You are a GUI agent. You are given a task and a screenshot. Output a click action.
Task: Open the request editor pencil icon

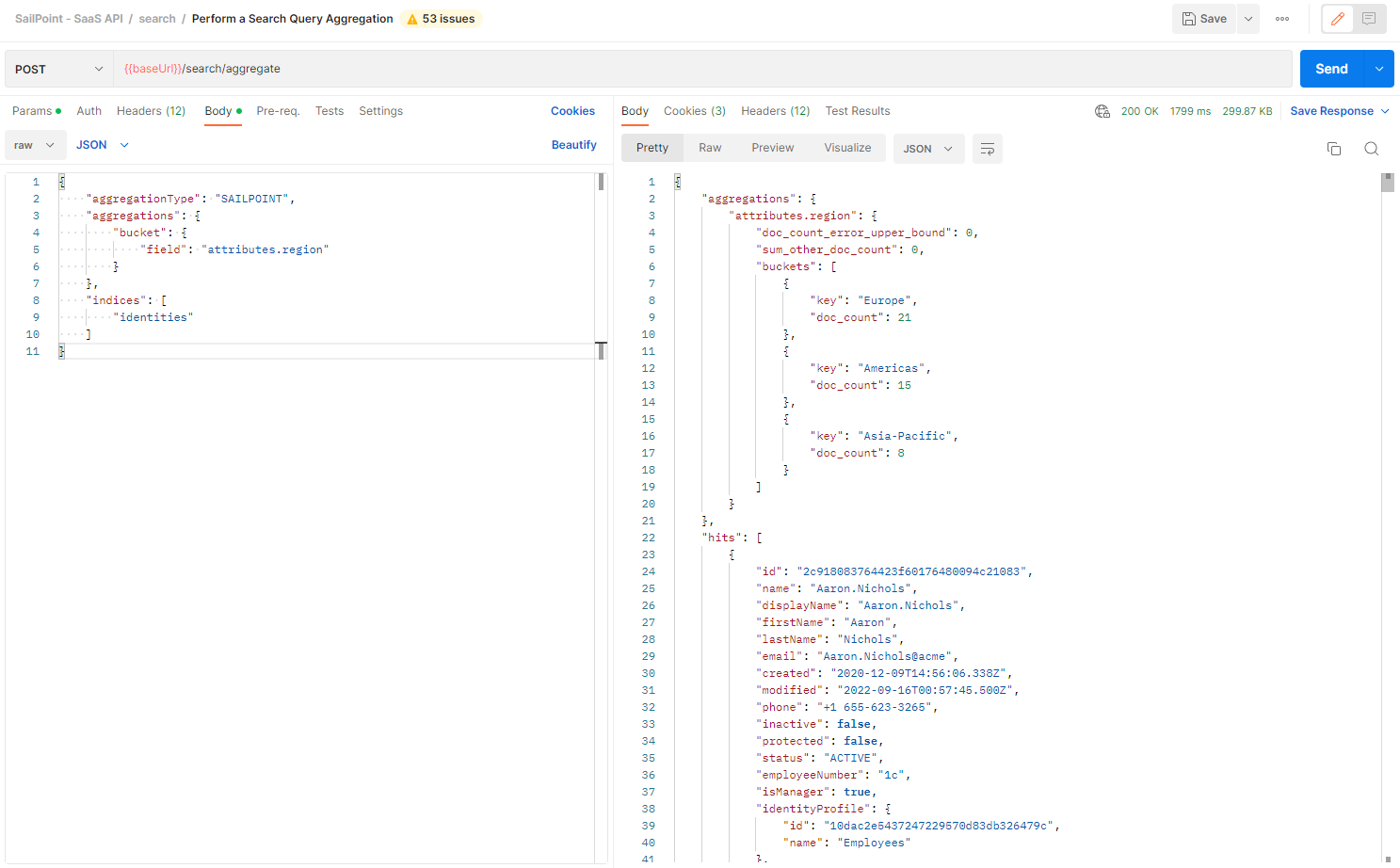pyautogui.click(x=1337, y=18)
